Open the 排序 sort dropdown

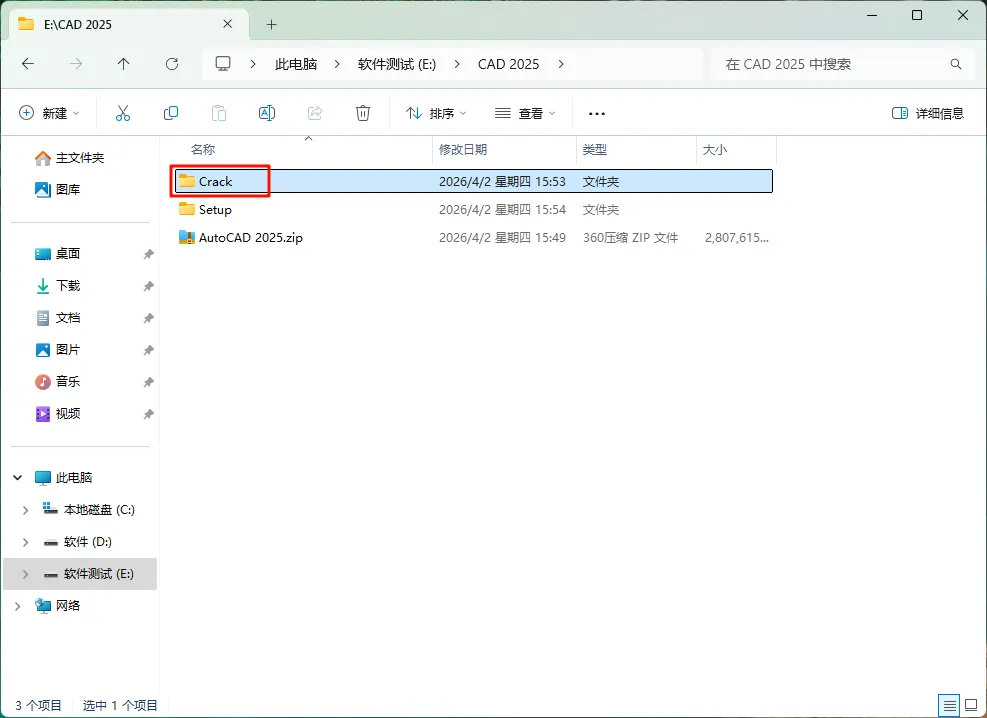point(436,113)
